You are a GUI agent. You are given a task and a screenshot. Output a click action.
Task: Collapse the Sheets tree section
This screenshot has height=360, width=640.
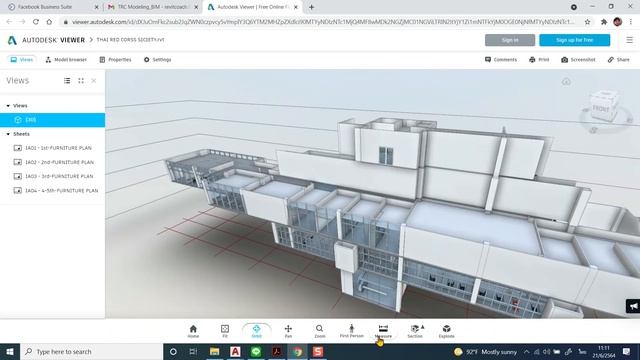(8, 134)
